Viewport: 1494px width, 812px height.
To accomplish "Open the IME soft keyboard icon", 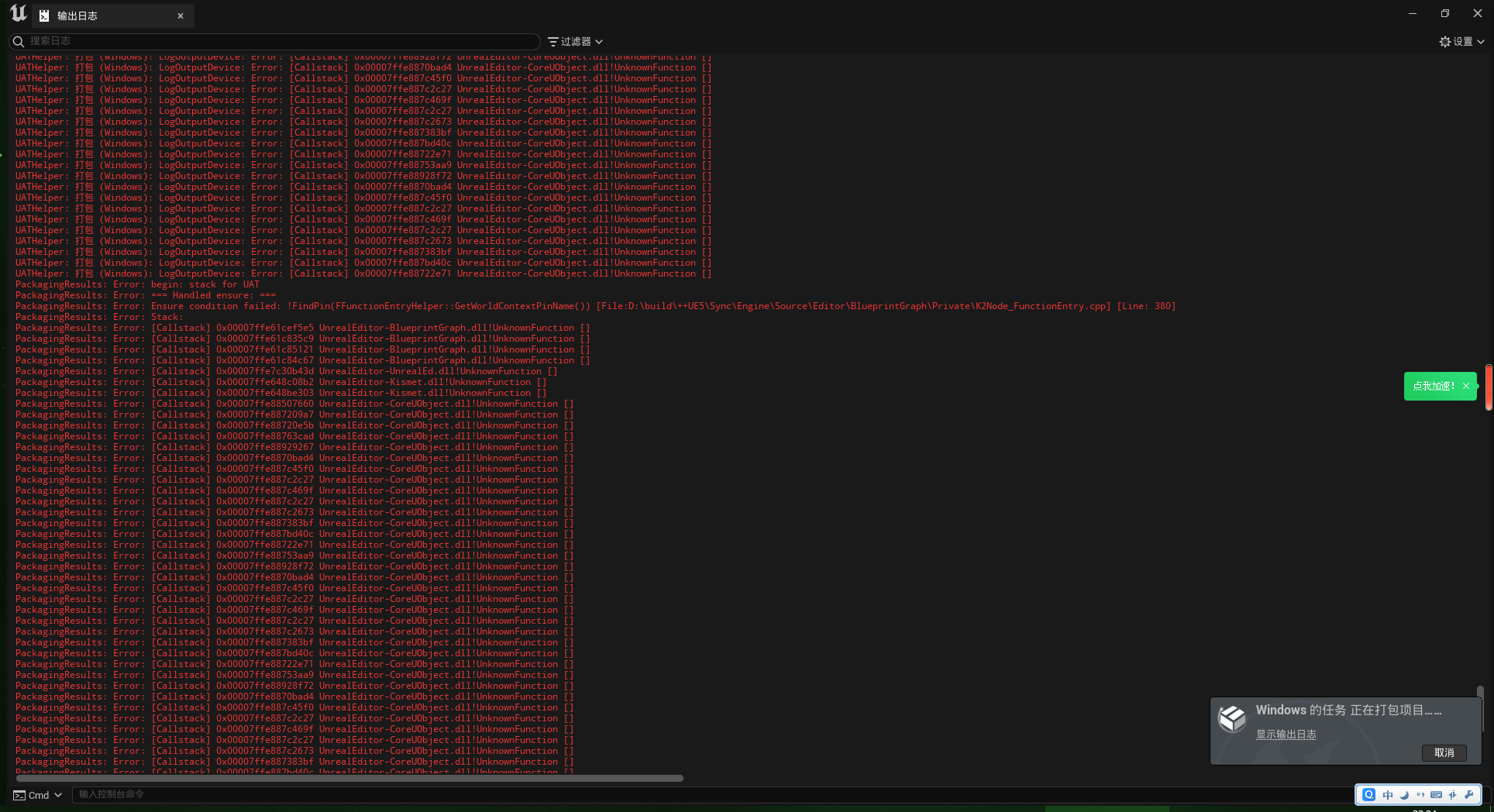I will (x=1437, y=795).
